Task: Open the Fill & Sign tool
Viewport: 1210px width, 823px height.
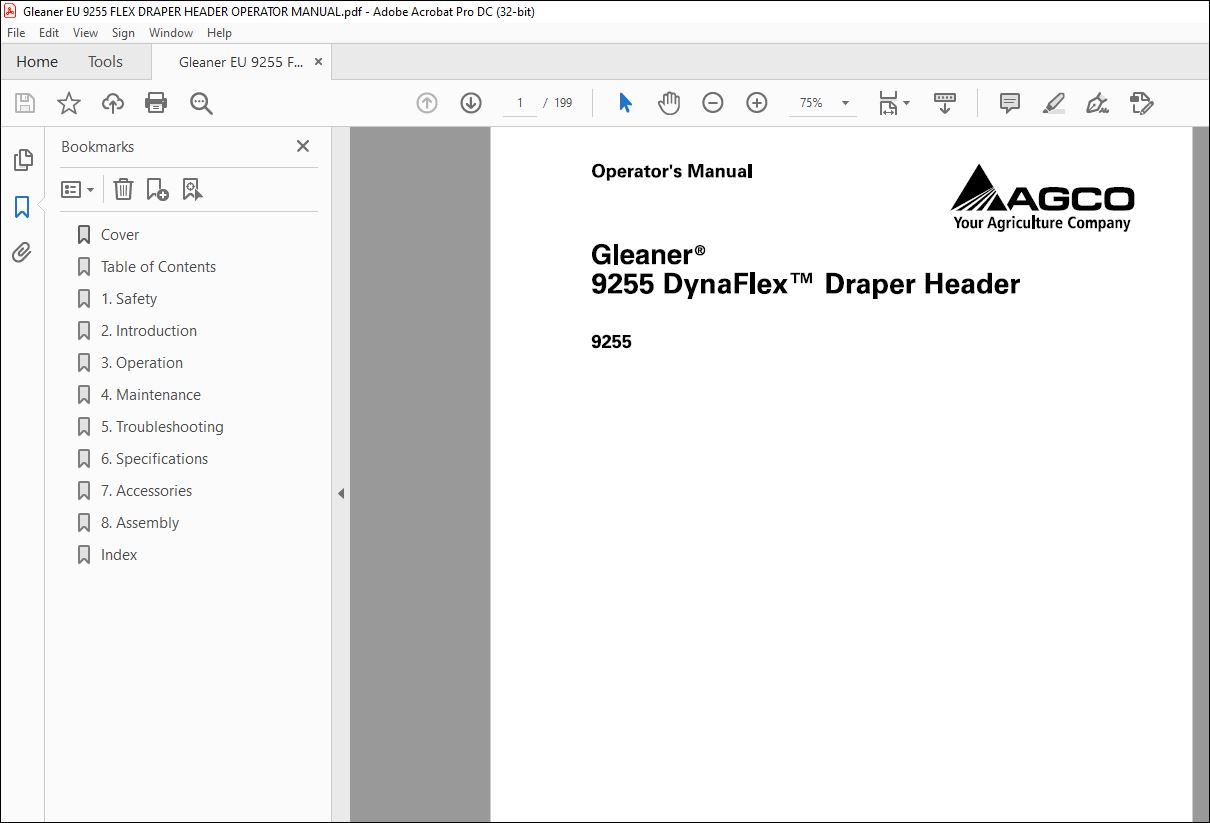Action: pyautogui.click(x=1097, y=103)
